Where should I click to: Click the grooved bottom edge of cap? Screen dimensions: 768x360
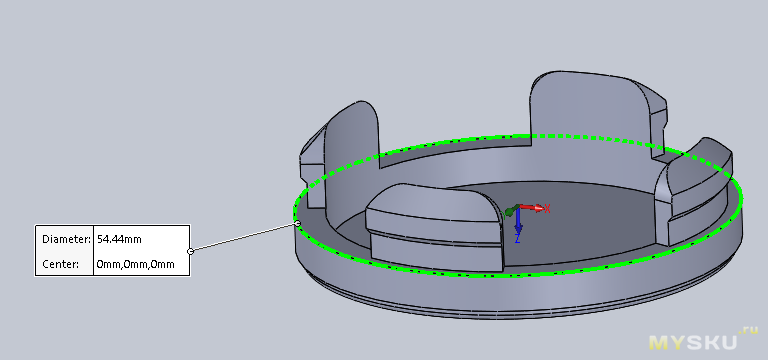519,311
